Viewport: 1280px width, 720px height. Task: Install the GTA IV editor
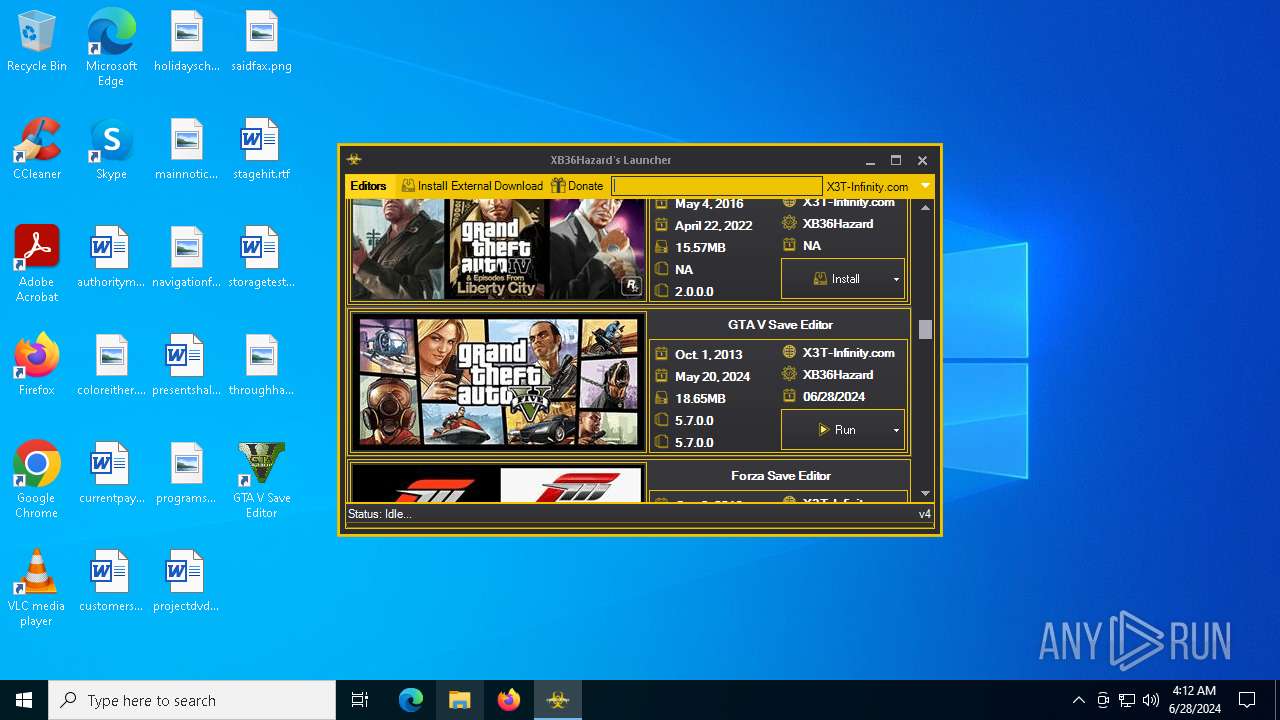[836, 279]
